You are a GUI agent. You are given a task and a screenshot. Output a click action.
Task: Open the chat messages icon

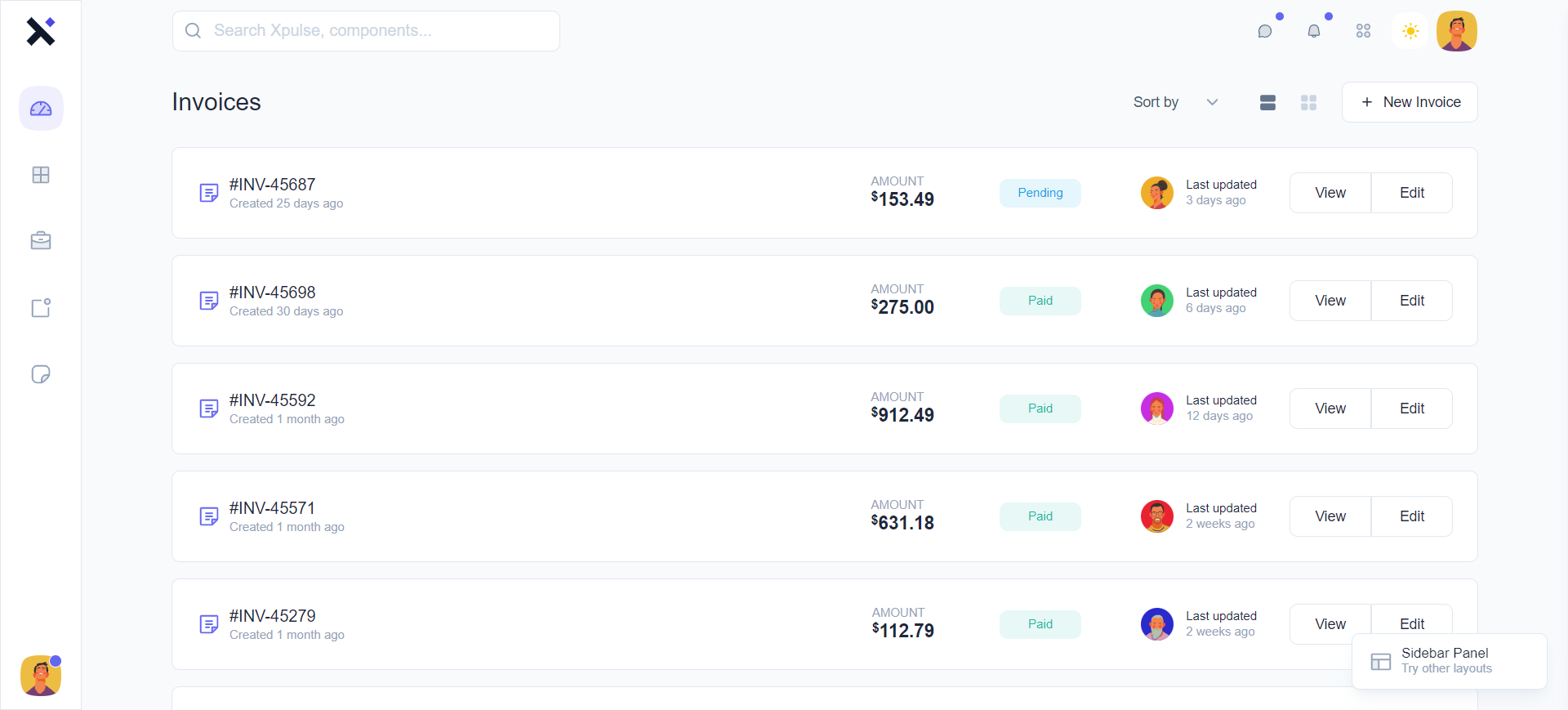pos(1265,31)
